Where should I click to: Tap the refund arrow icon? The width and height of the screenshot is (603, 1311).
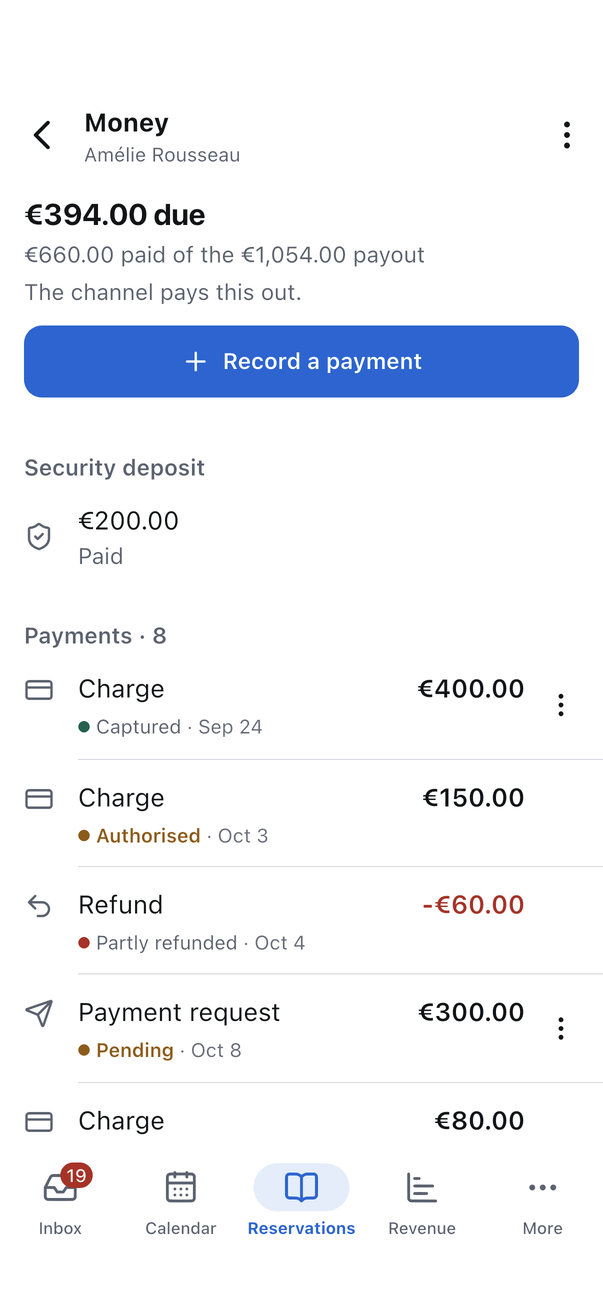click(x=39, y=906)
